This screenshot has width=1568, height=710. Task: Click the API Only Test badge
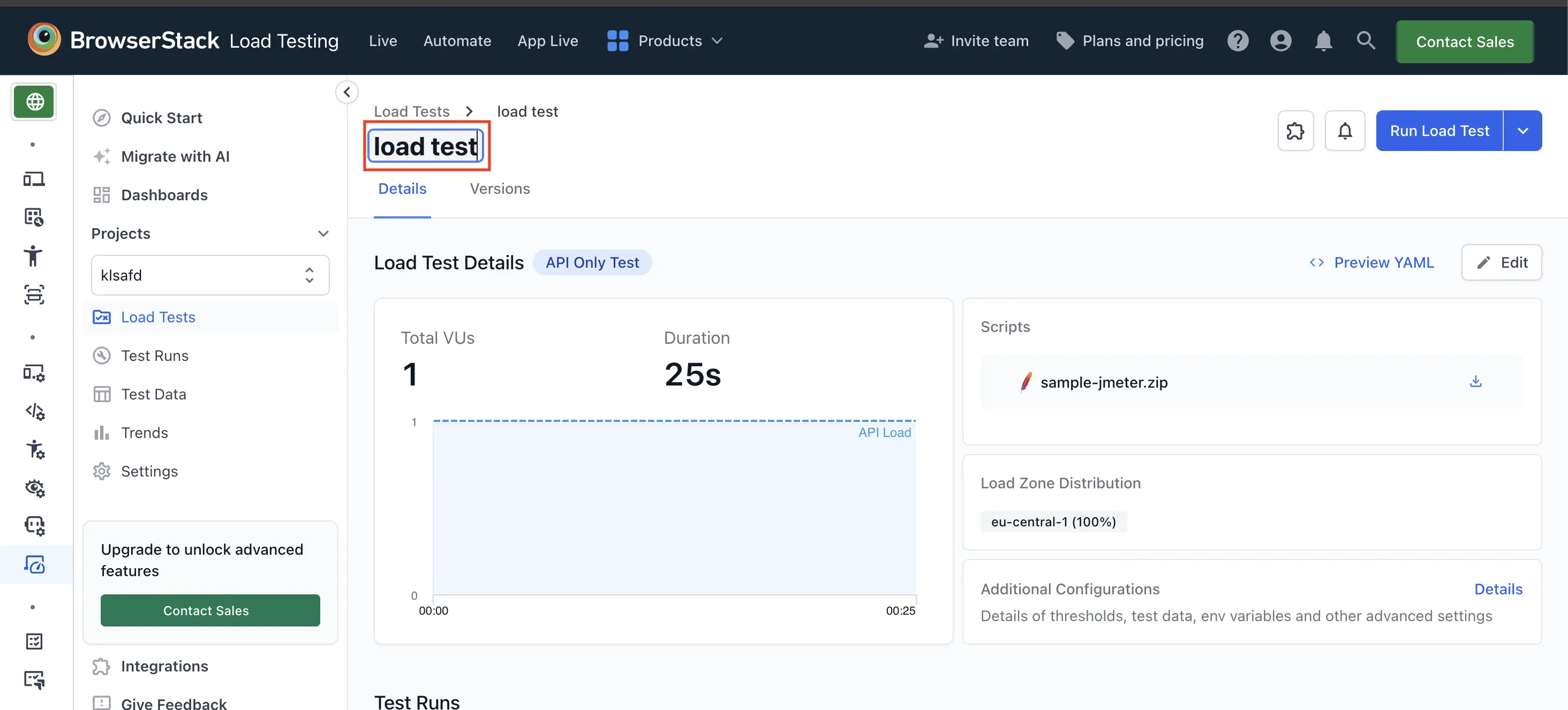click(x=592, y=262)
